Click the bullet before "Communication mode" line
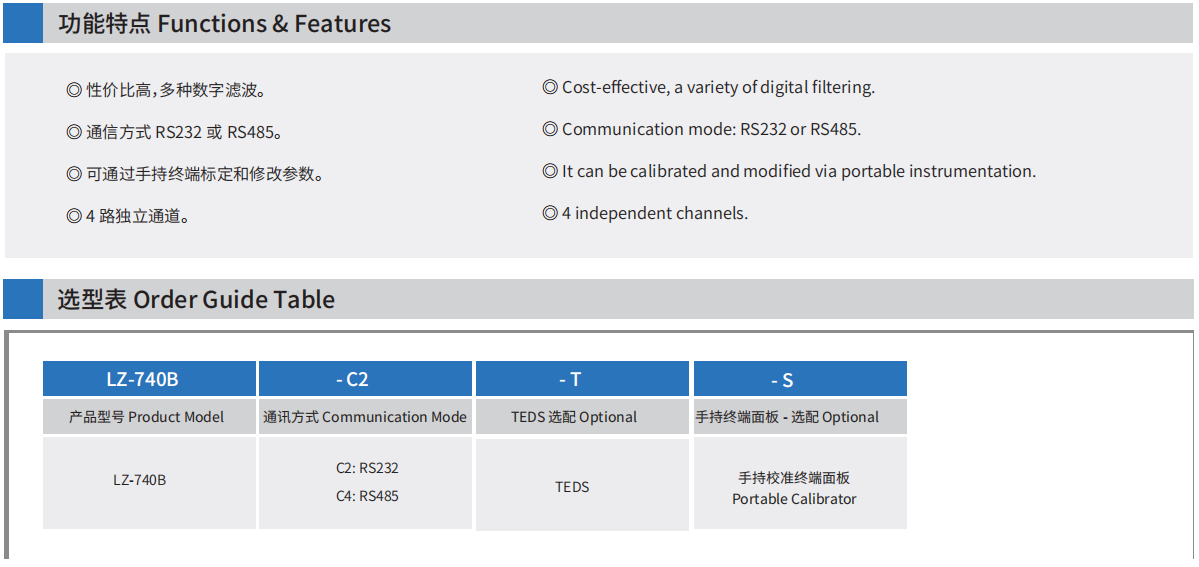Viewport: 1199px width, 567px height. tap(549, 130)
